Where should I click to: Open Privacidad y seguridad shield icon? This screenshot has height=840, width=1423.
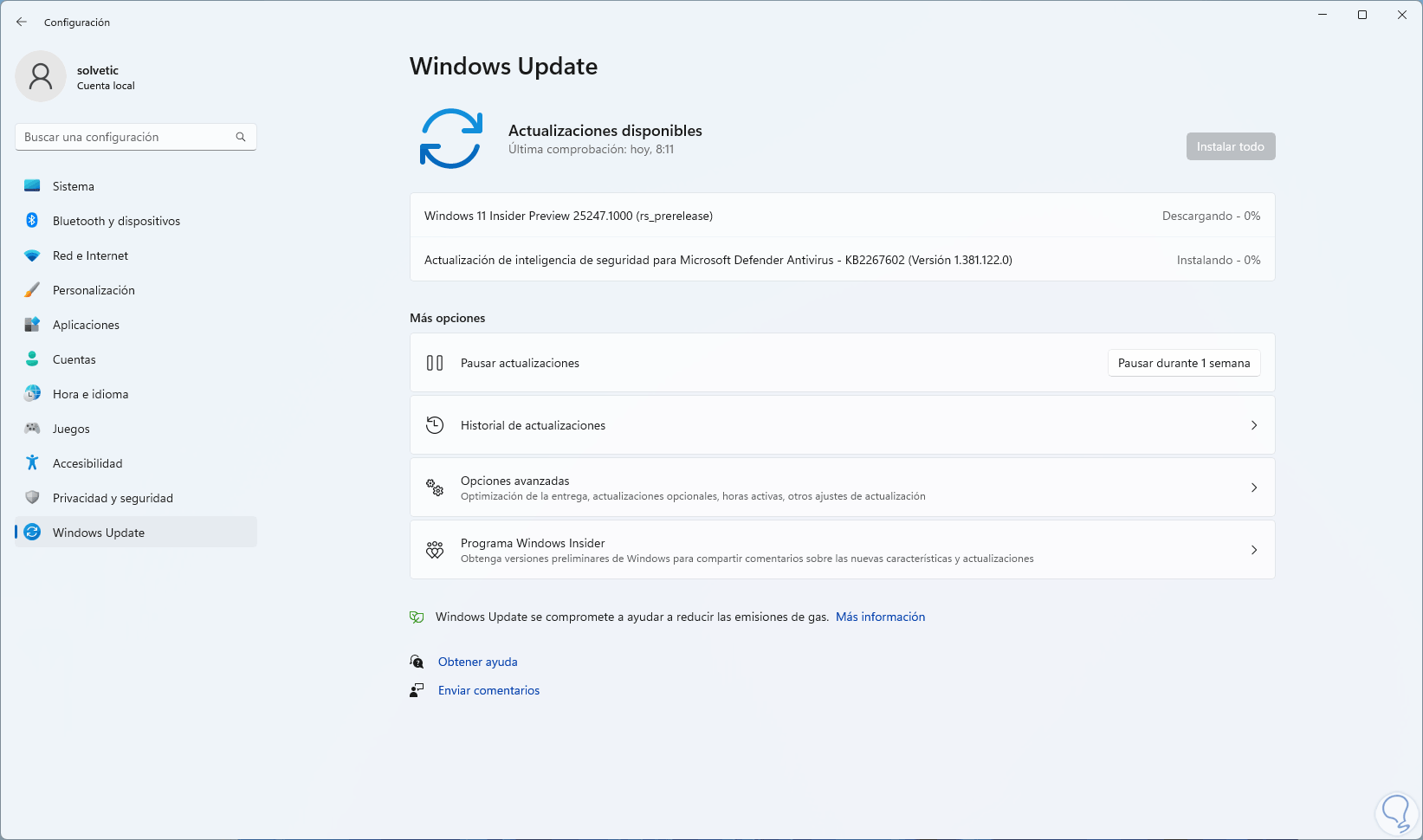32,498
